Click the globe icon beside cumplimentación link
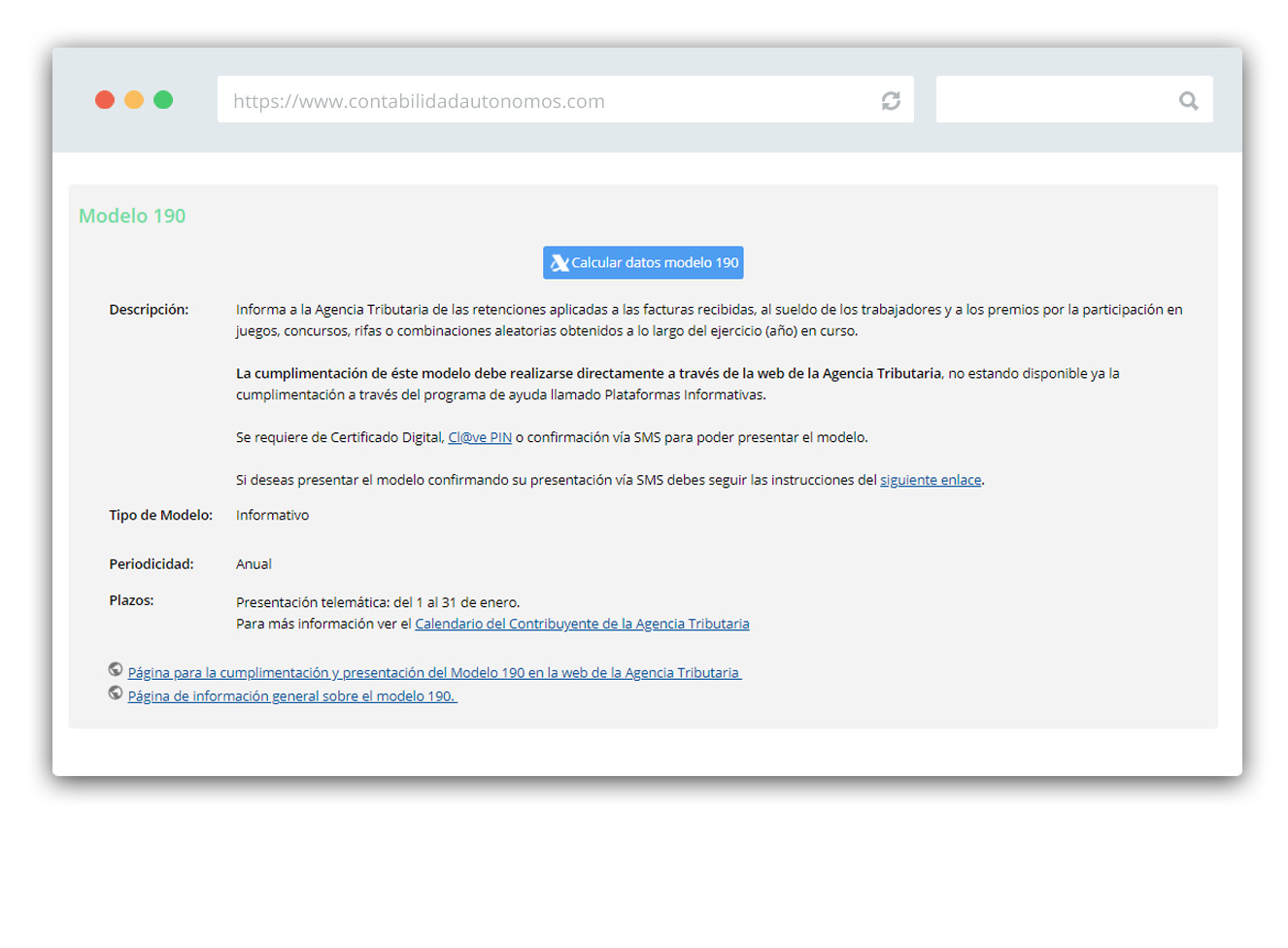Image resolution: width=1288 pixels, height=948 pixels. click(116, 669)
